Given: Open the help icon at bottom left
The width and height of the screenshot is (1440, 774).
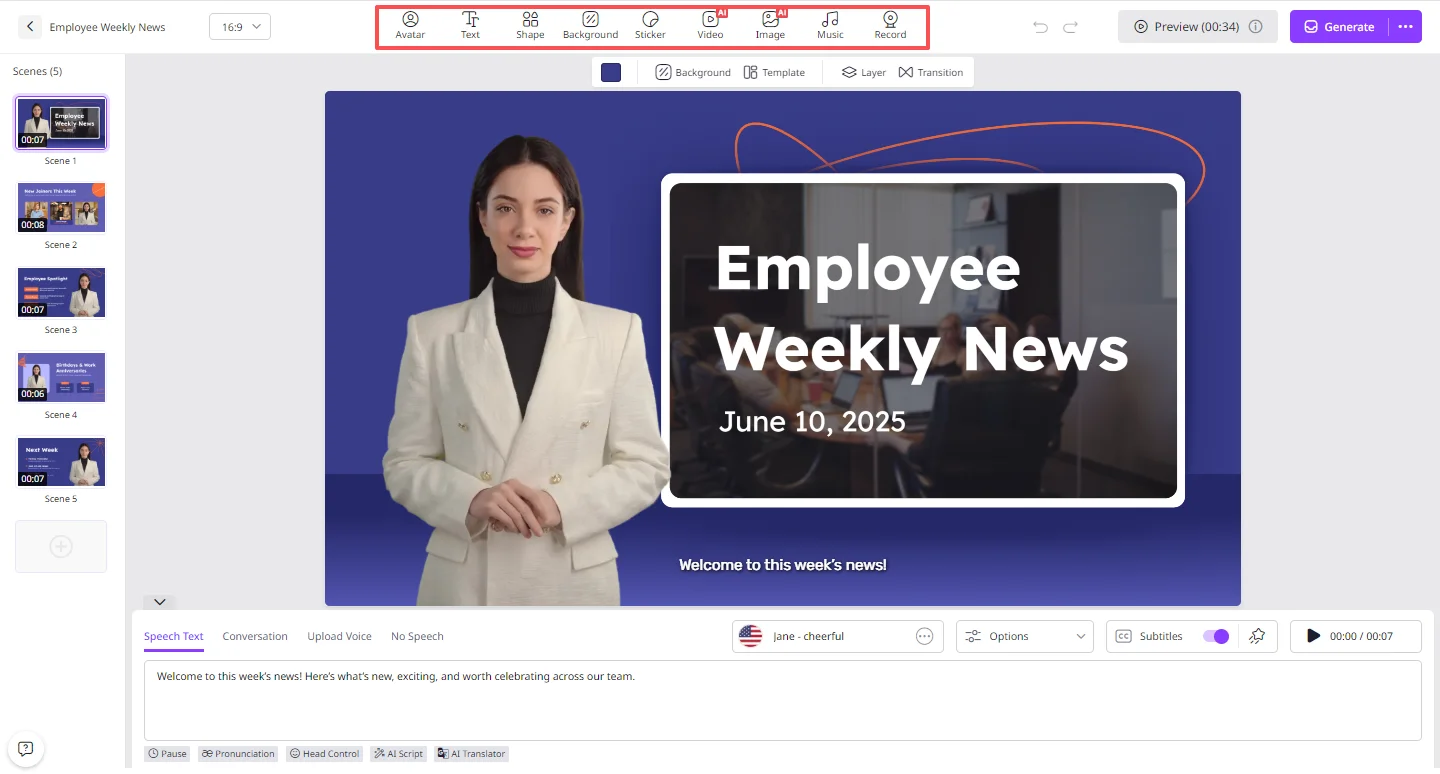Looking at the screenshot, I should (26, 748).
